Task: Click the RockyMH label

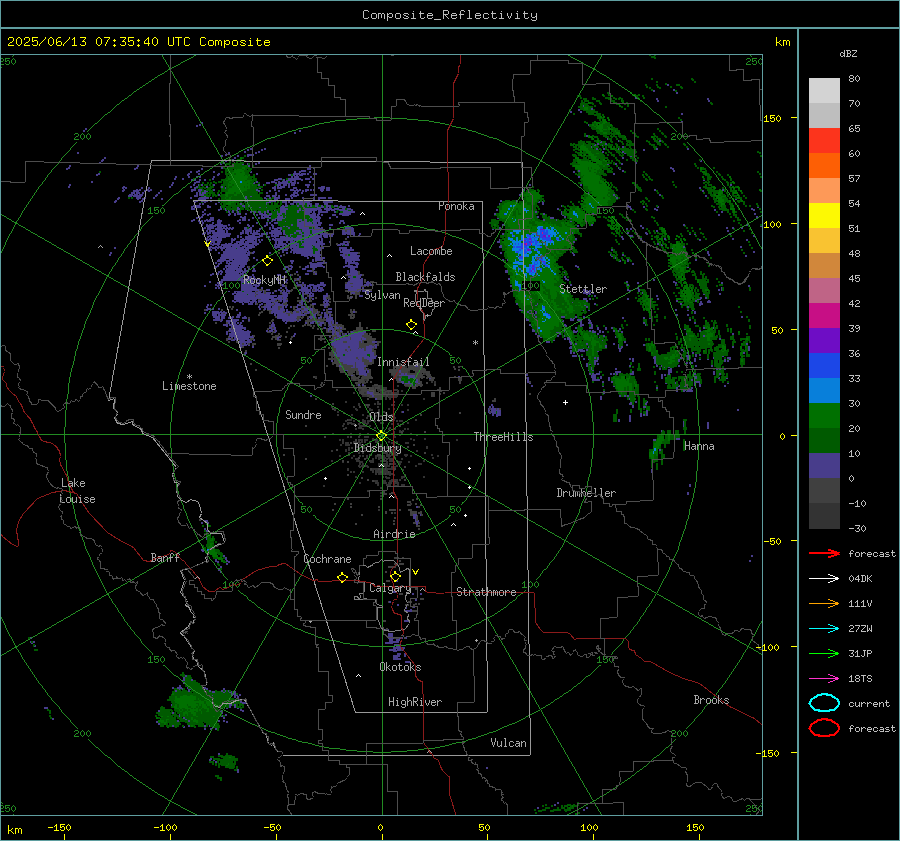Action: coord(265,280)
